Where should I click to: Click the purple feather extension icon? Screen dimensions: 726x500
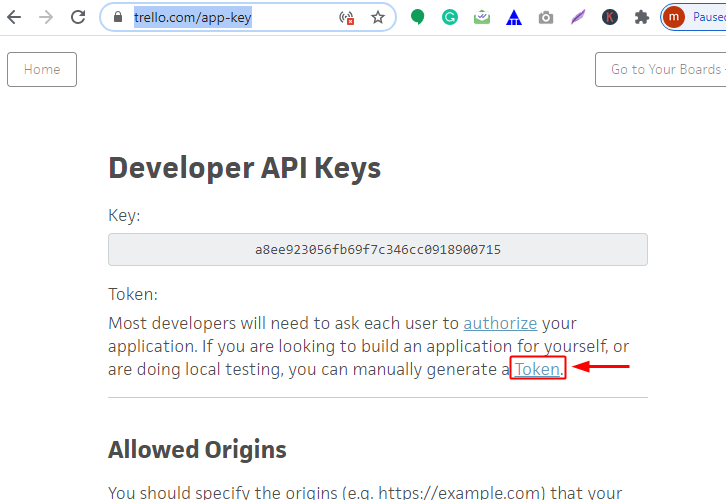[x=578, y=17]
